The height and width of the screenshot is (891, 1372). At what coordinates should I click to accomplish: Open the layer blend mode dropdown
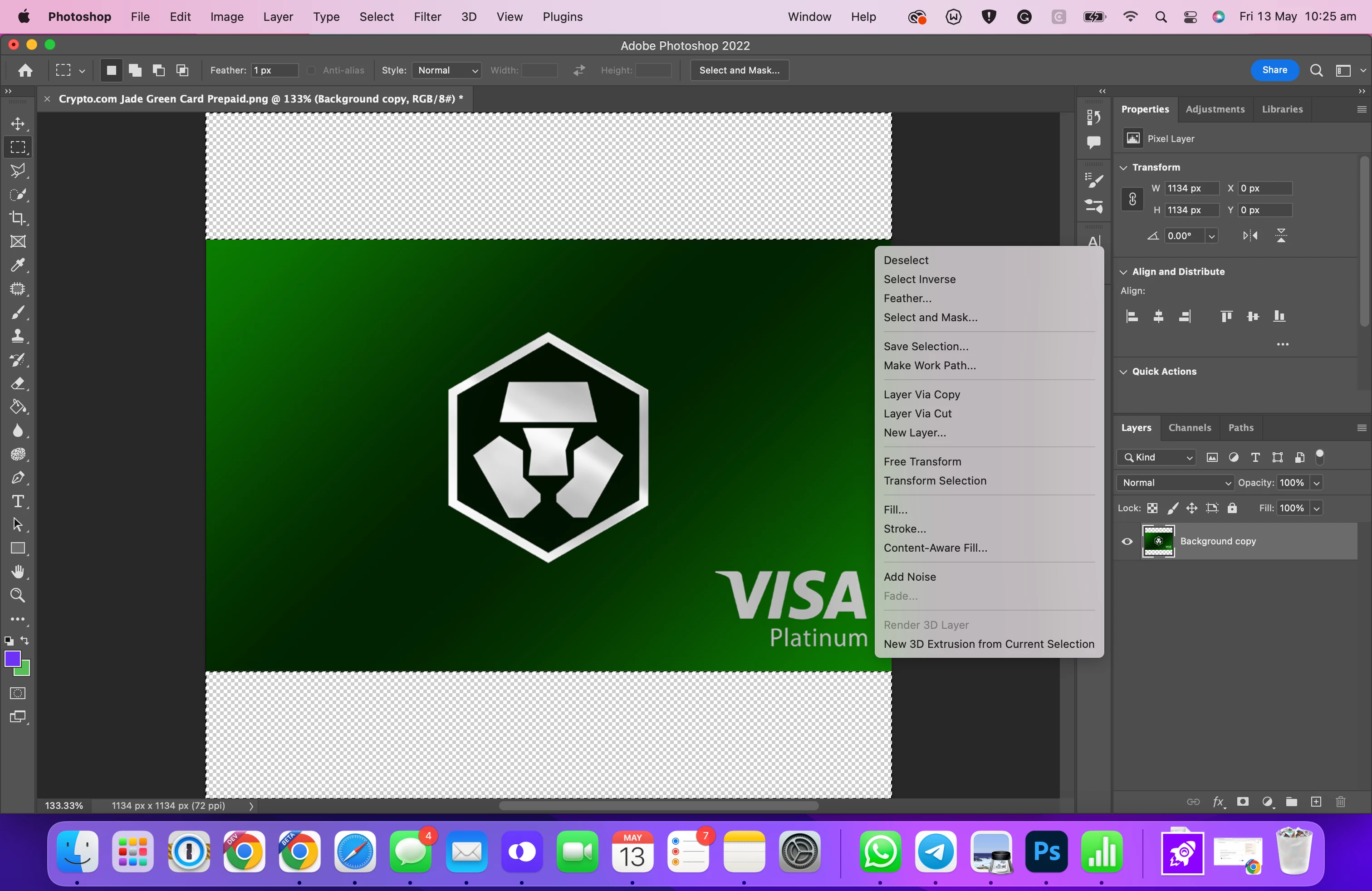point(1175,482)
